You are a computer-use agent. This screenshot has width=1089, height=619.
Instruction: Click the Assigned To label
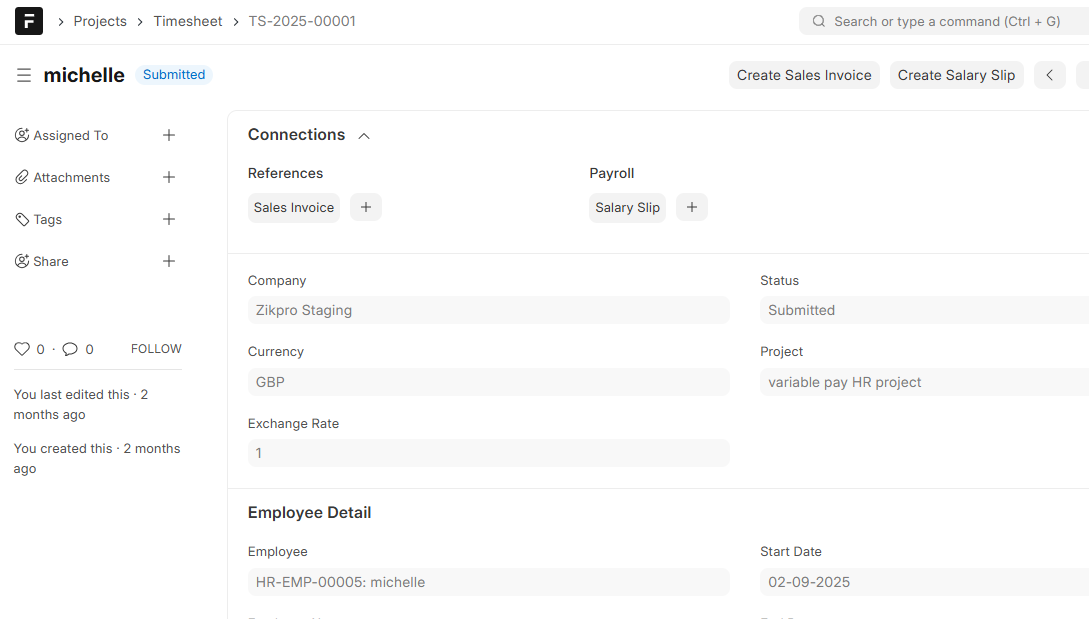71,135
